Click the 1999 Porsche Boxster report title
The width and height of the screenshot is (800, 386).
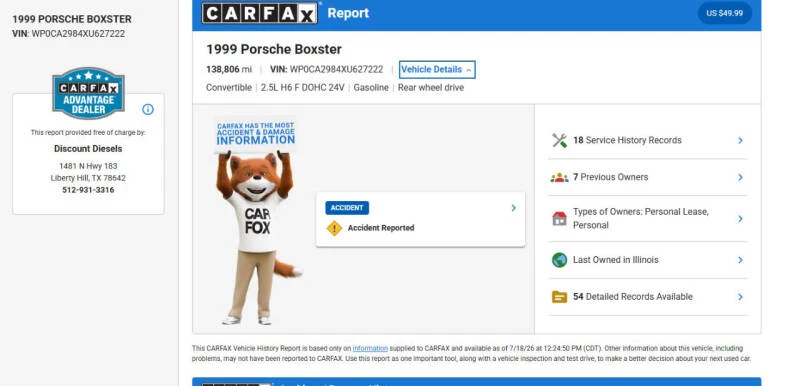tap(274, 49)
